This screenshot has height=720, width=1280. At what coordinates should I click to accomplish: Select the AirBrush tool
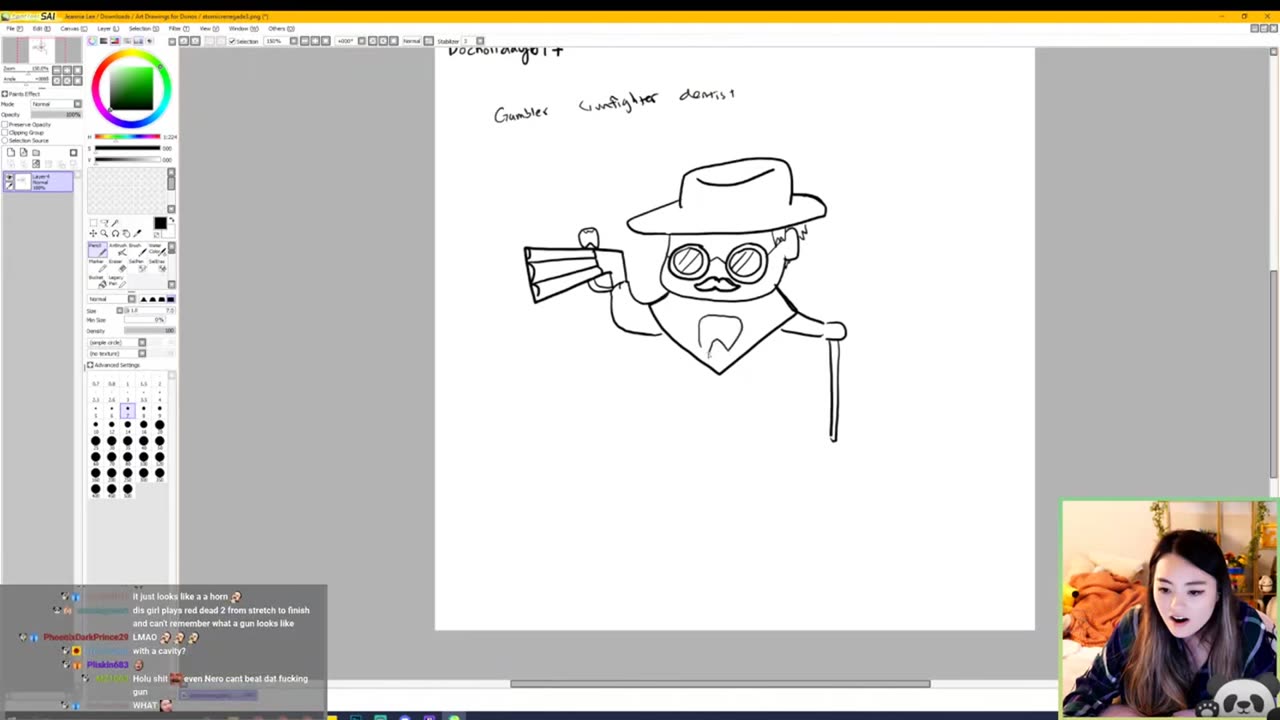118,250
